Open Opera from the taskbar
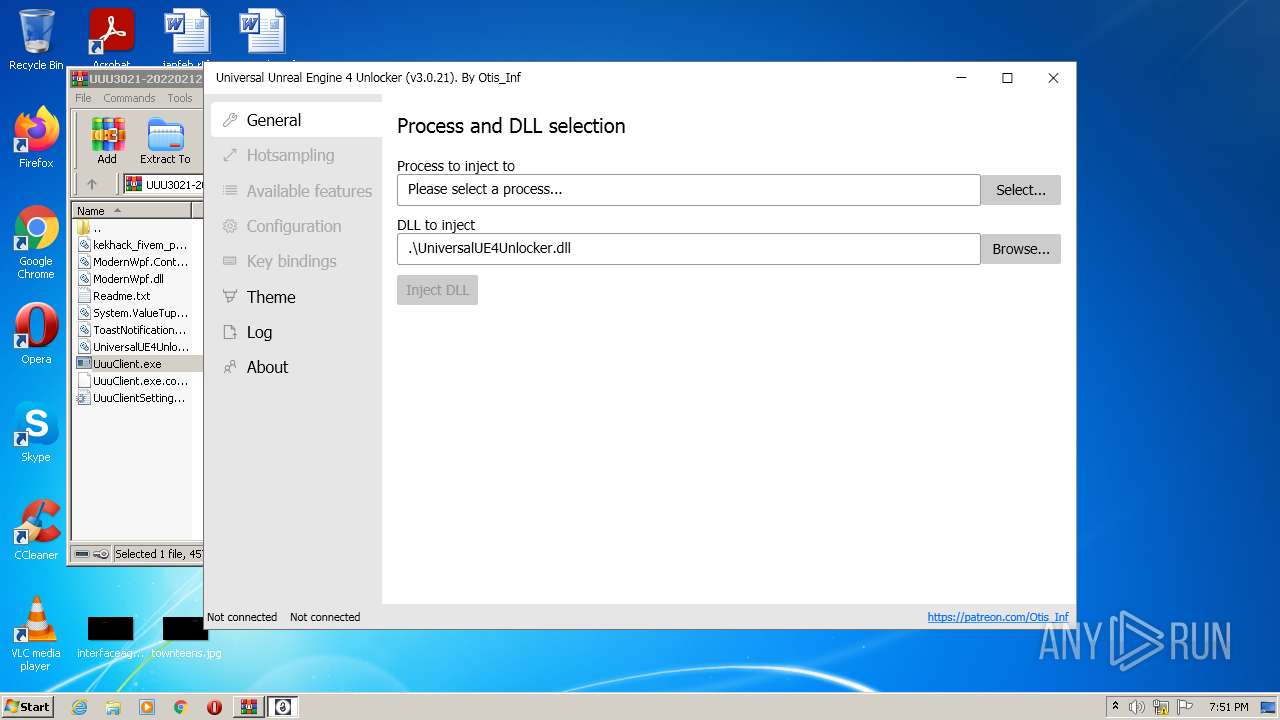1280x720 pixels. pyautogui.click(x=214, y=707)
